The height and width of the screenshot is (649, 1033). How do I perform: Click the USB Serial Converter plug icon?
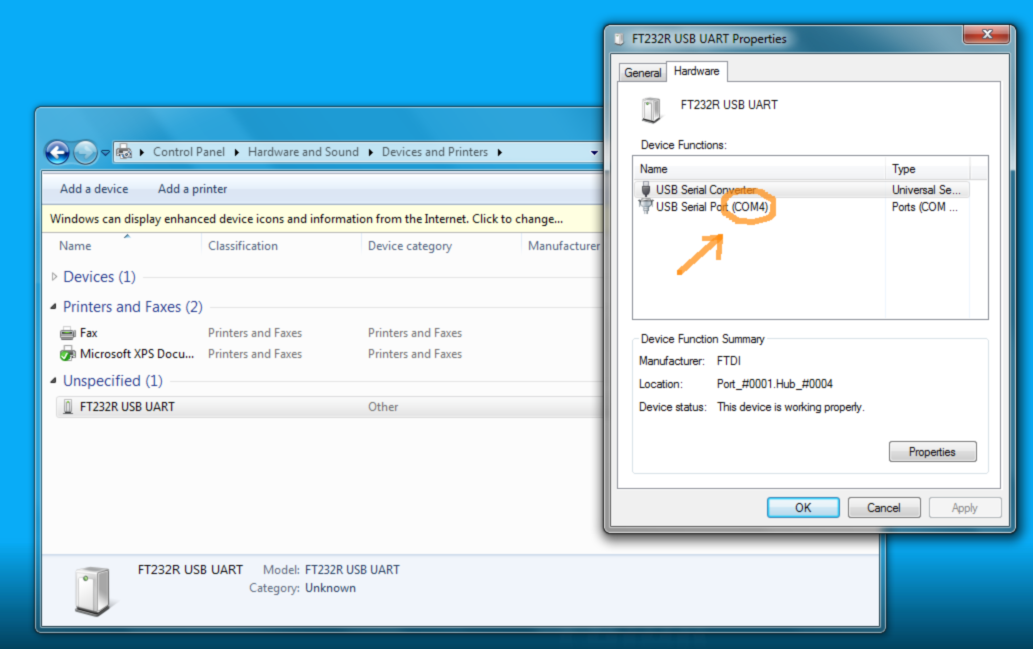coord(646,190)
